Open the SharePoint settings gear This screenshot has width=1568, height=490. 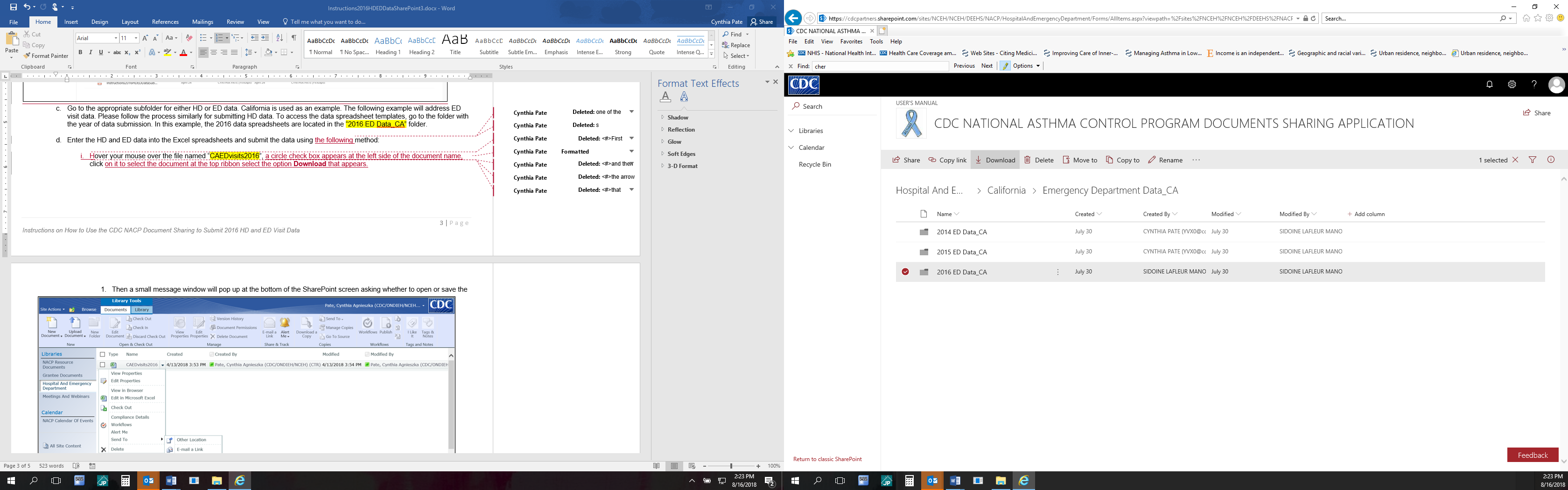(1512, 84)
